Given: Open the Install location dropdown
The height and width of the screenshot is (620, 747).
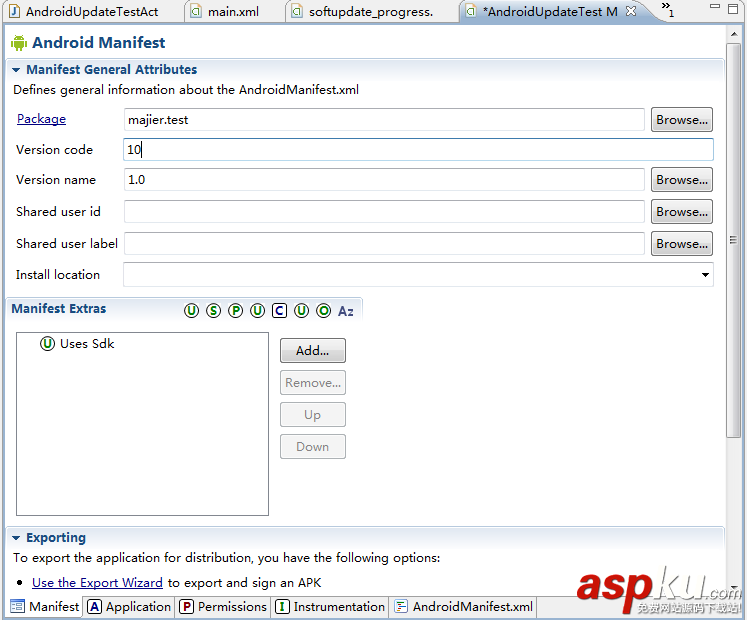Looking at the screenshot, I should click(x=705, y=275).
